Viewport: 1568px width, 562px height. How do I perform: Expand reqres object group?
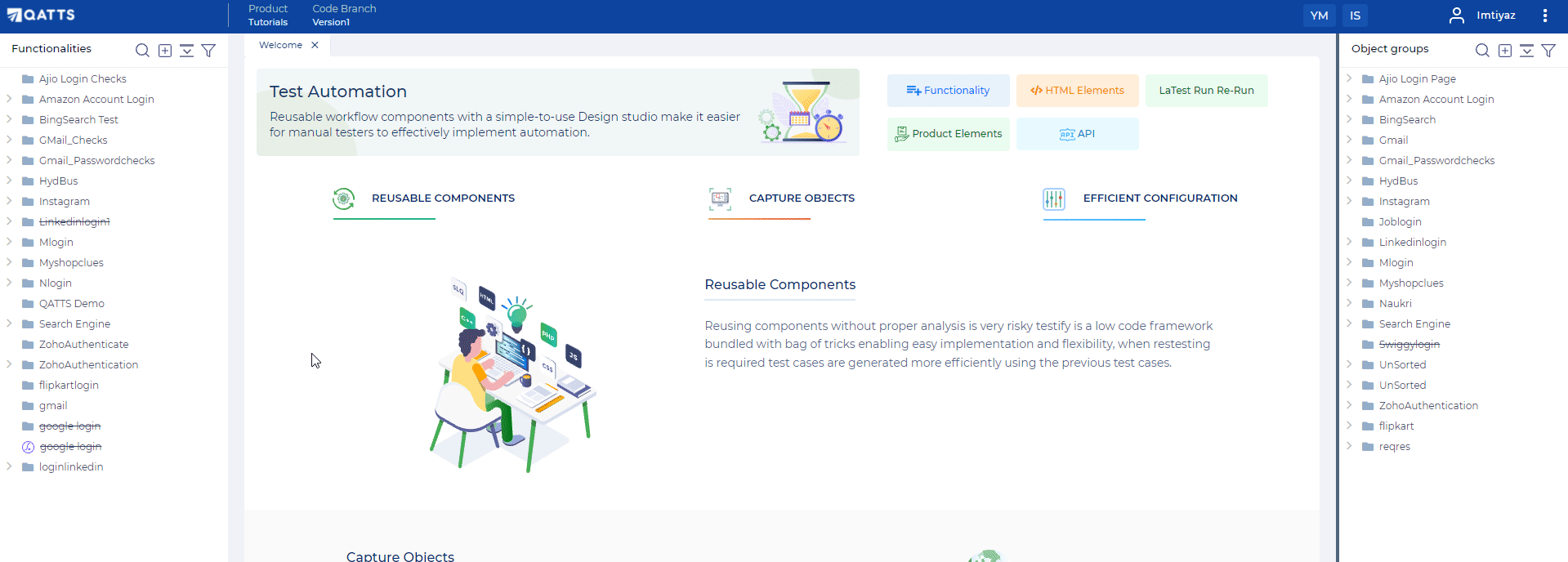click(x=1349, y=446)
